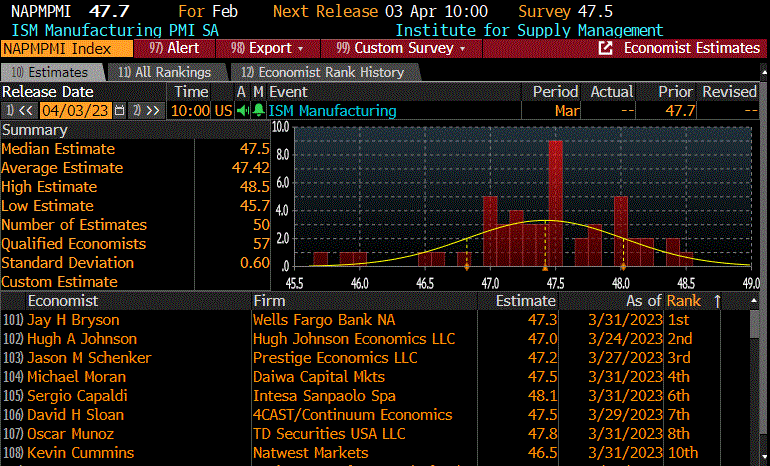Select the Jason M Schenker row
The width and height of the screenshot is (770, 466).
click(x=360, y=357)
